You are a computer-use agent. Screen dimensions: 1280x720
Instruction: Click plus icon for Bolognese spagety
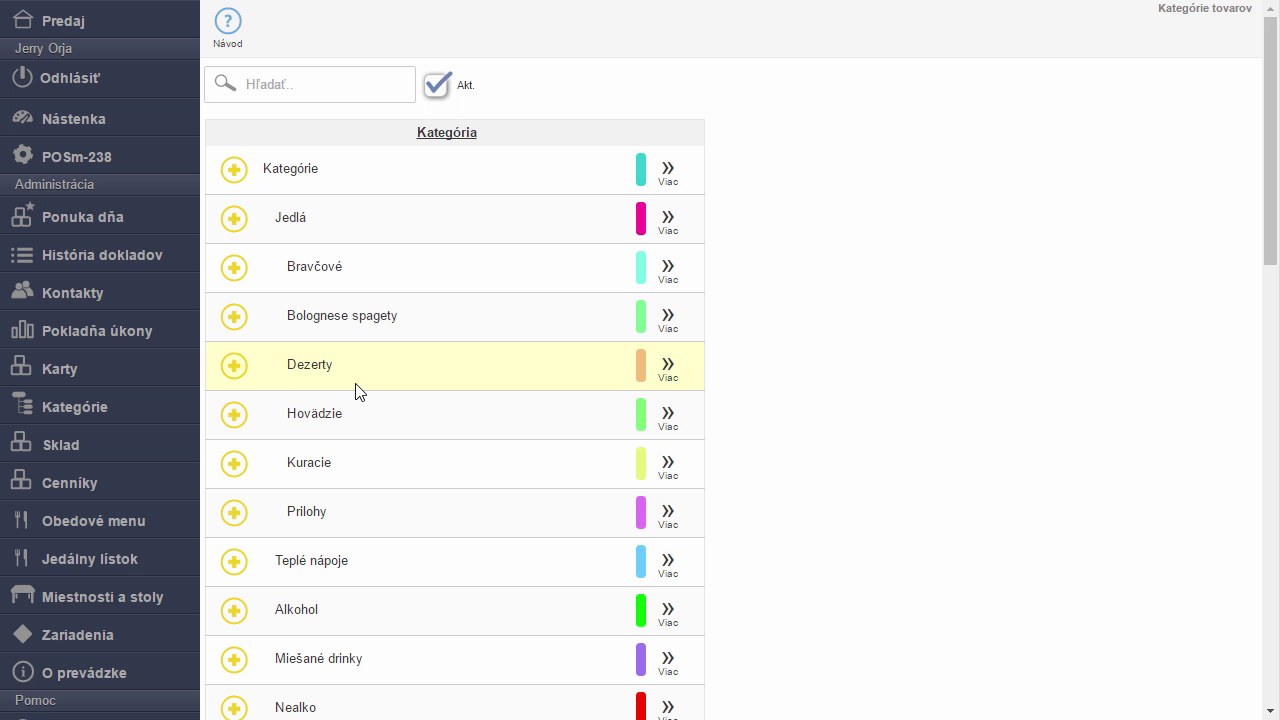pyautogui.click(x=234, y=317)
